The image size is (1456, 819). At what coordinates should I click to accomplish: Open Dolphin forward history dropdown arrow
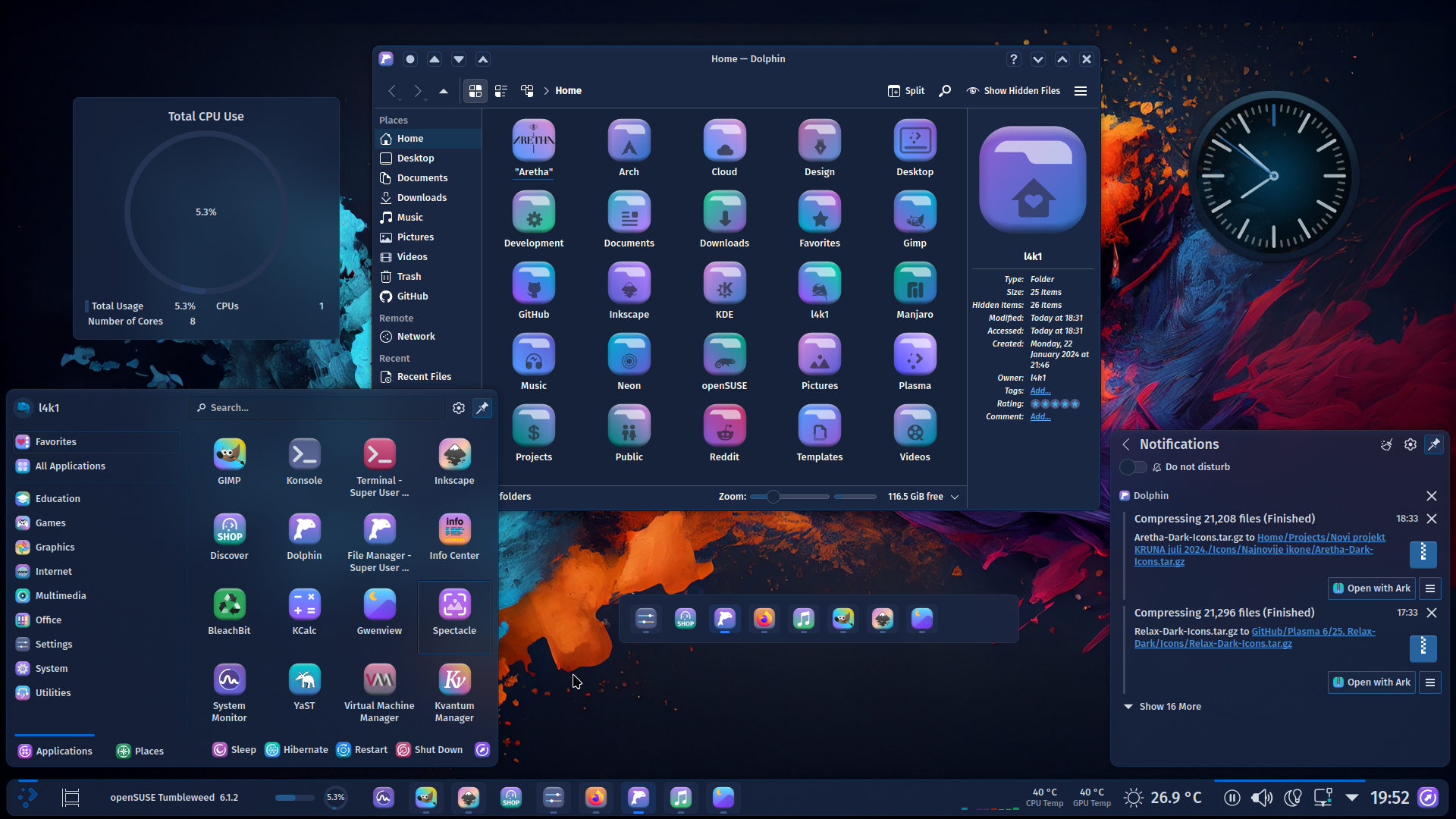click(x=426, y=99)
